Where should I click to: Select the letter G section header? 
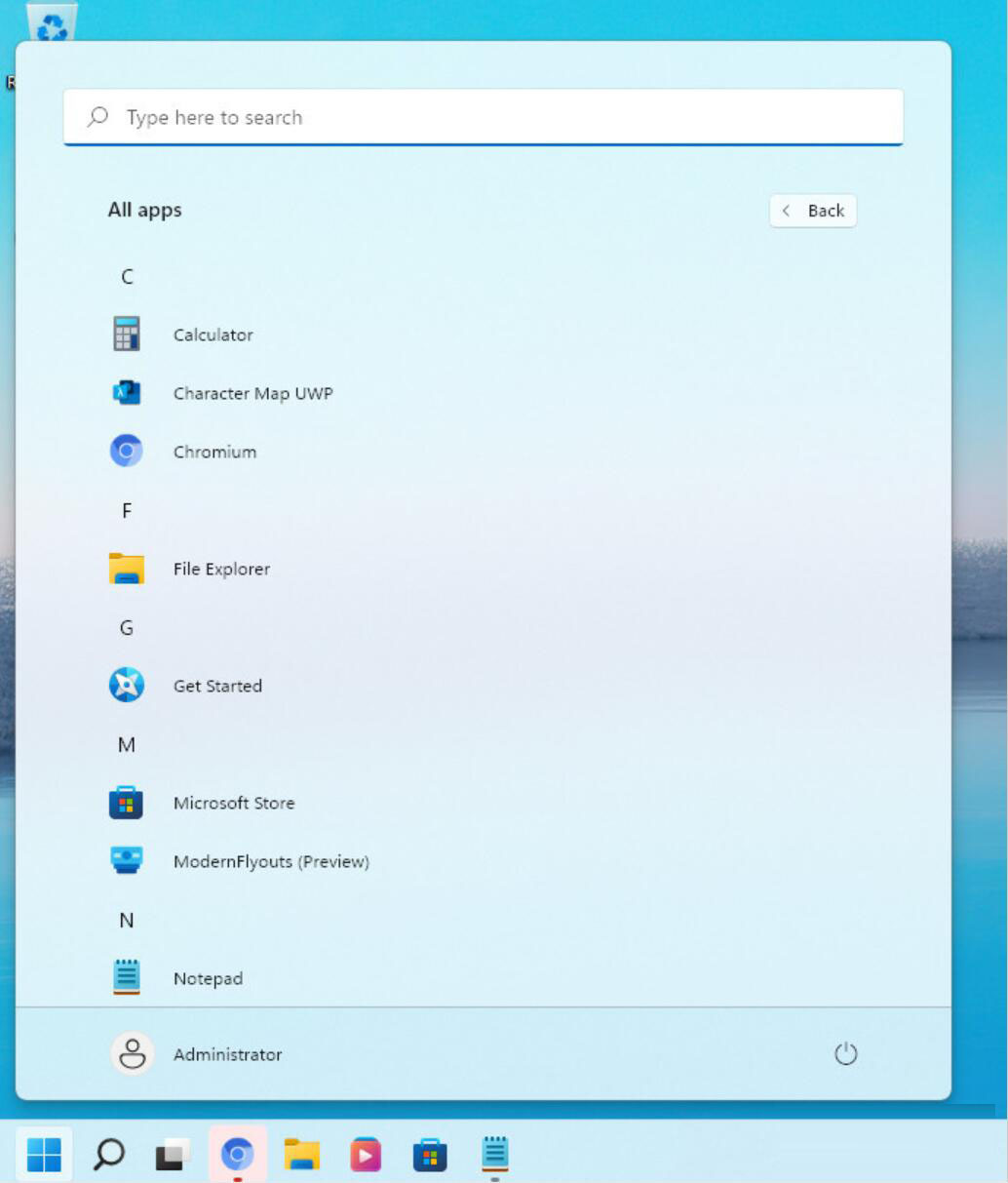point(127,628)
